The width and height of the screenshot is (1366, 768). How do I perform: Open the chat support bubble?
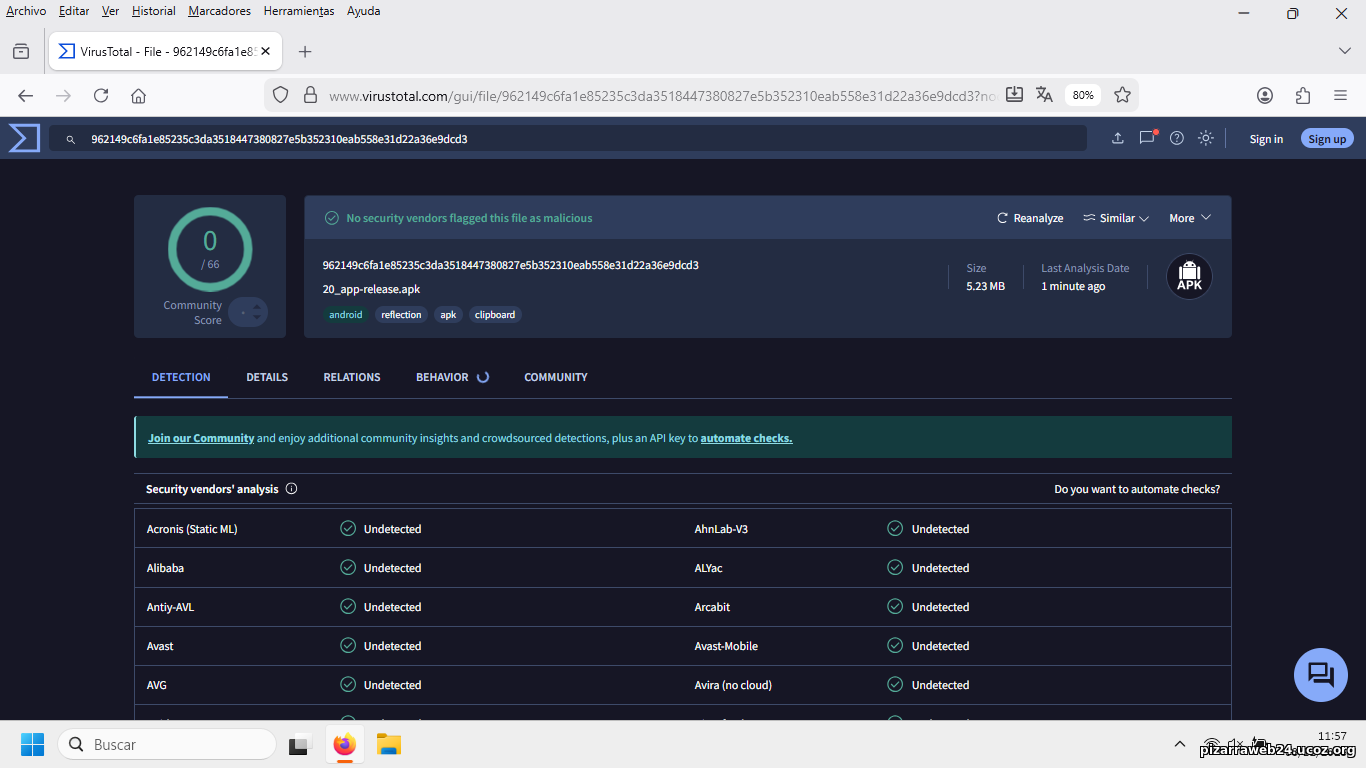[1320, 674]
